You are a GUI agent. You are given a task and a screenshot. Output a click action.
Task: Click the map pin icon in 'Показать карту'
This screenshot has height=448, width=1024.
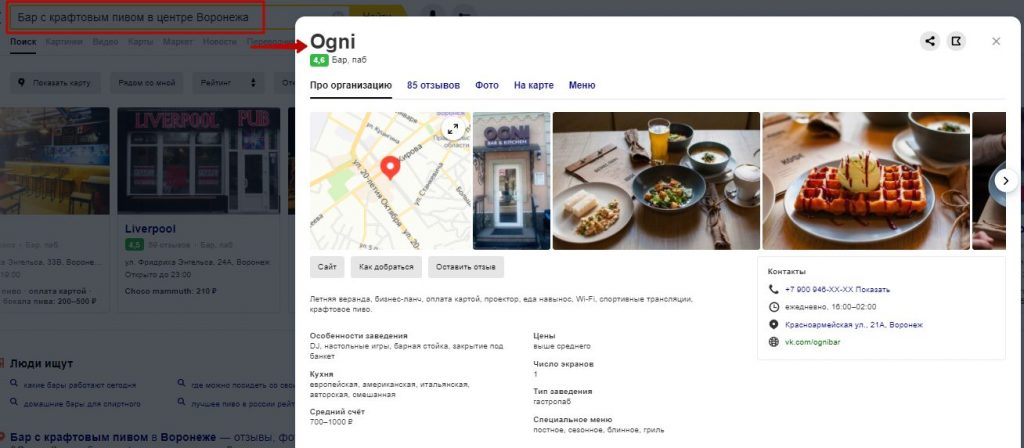pyautogui.click(x=22, y=83)
